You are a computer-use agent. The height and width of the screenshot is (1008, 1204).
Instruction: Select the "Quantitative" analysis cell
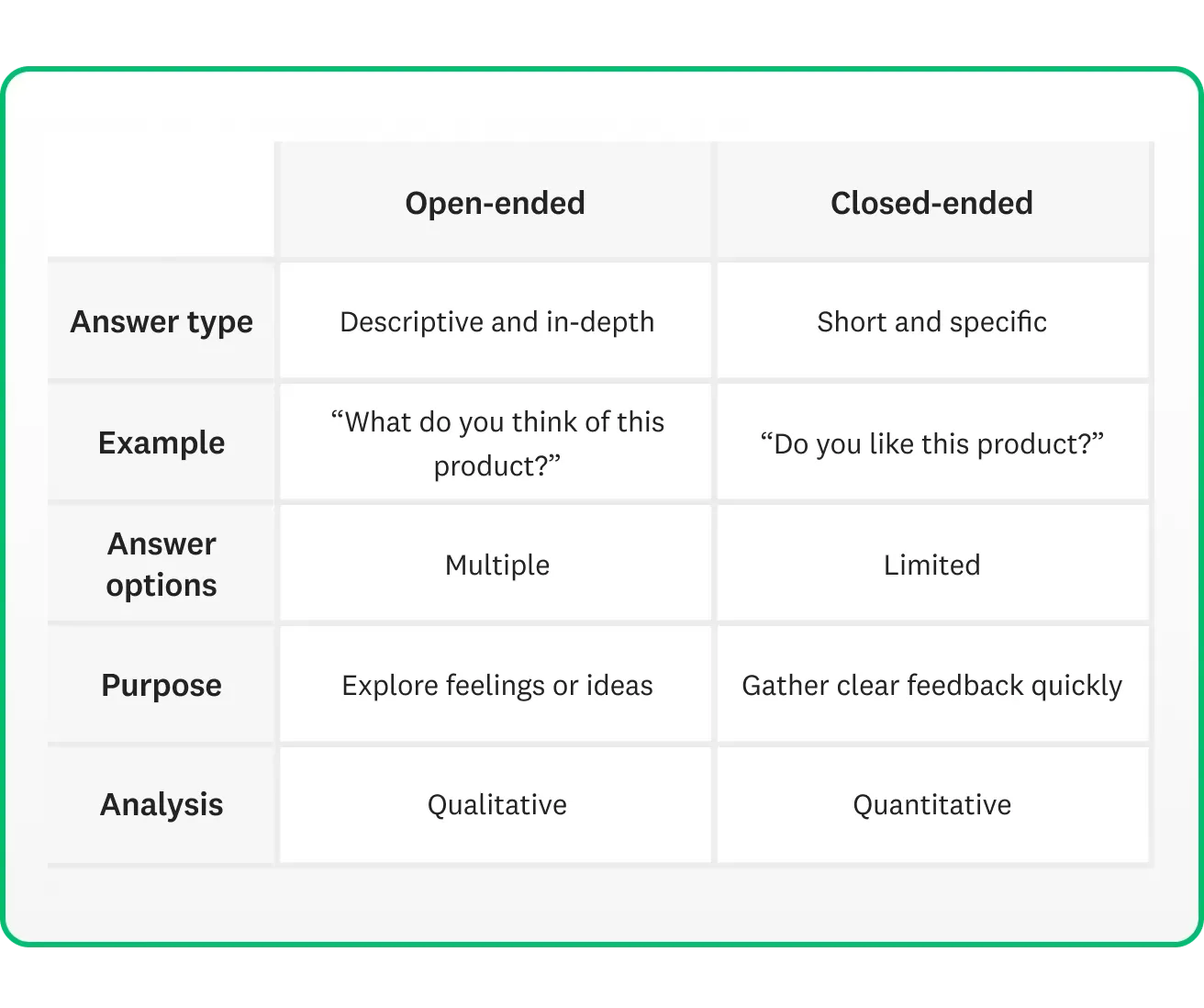(931, 805)
